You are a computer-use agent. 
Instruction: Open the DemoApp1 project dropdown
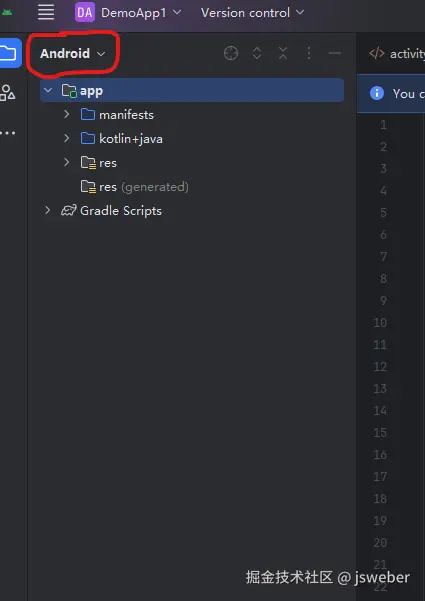pyautogui.click(x=128, y=12)
